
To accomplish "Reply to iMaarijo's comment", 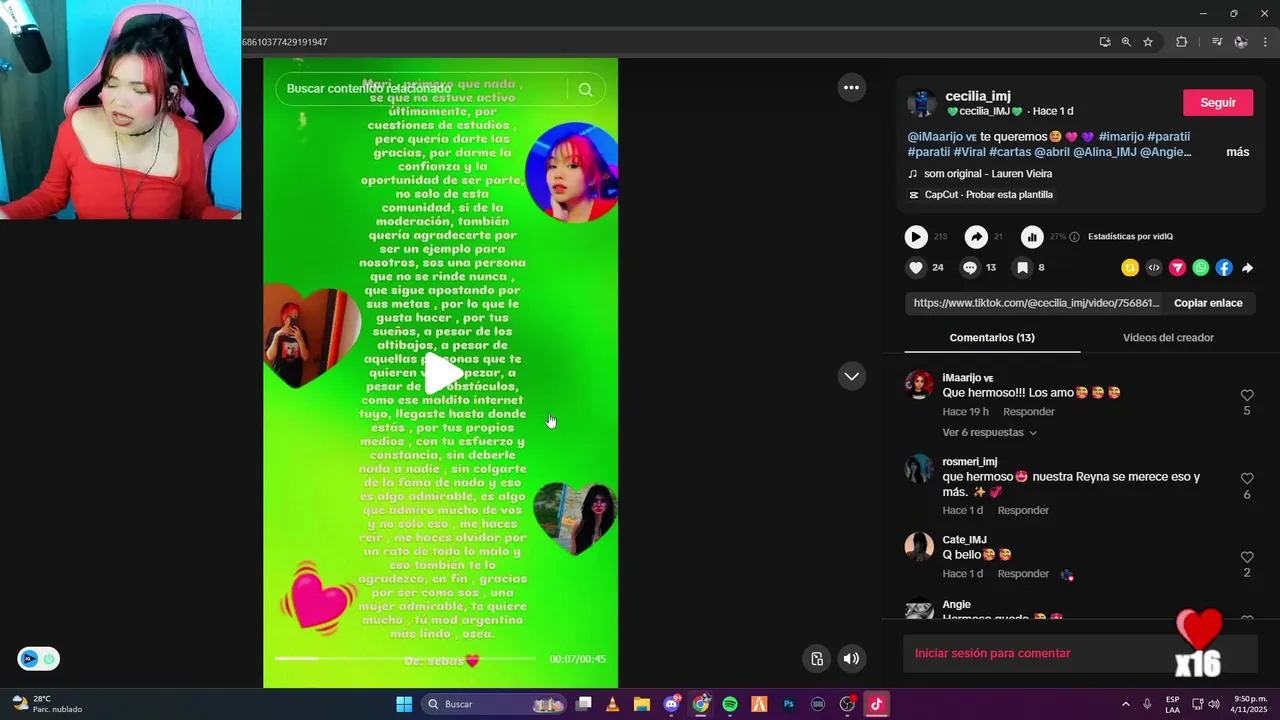I will coord(1029,412).
